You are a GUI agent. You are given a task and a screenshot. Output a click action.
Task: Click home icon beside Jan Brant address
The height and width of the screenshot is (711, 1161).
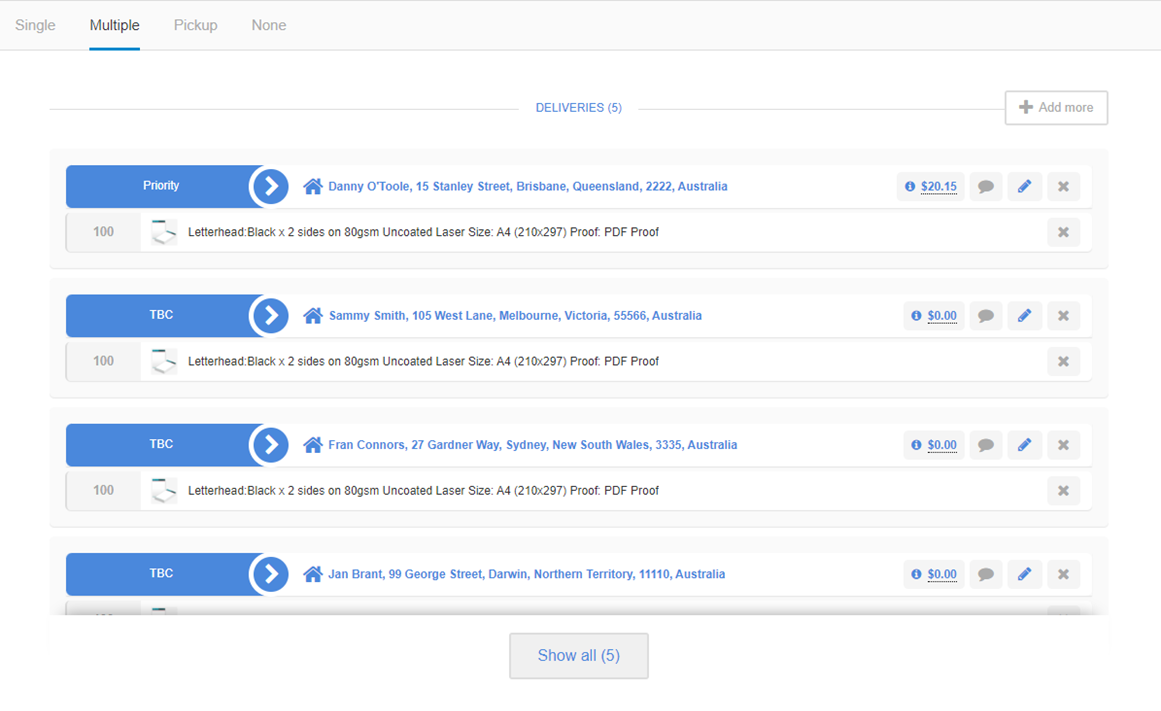[x=312, y=574]
